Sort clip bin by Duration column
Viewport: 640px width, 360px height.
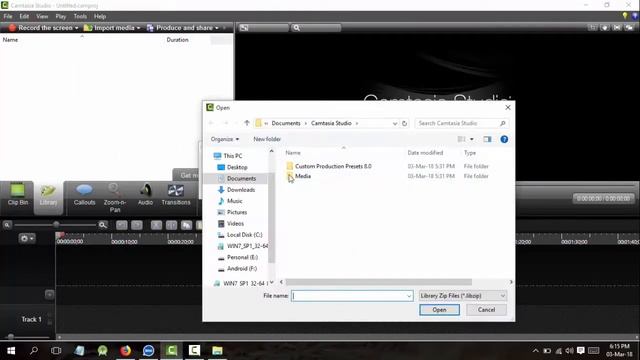coord(177,40)
